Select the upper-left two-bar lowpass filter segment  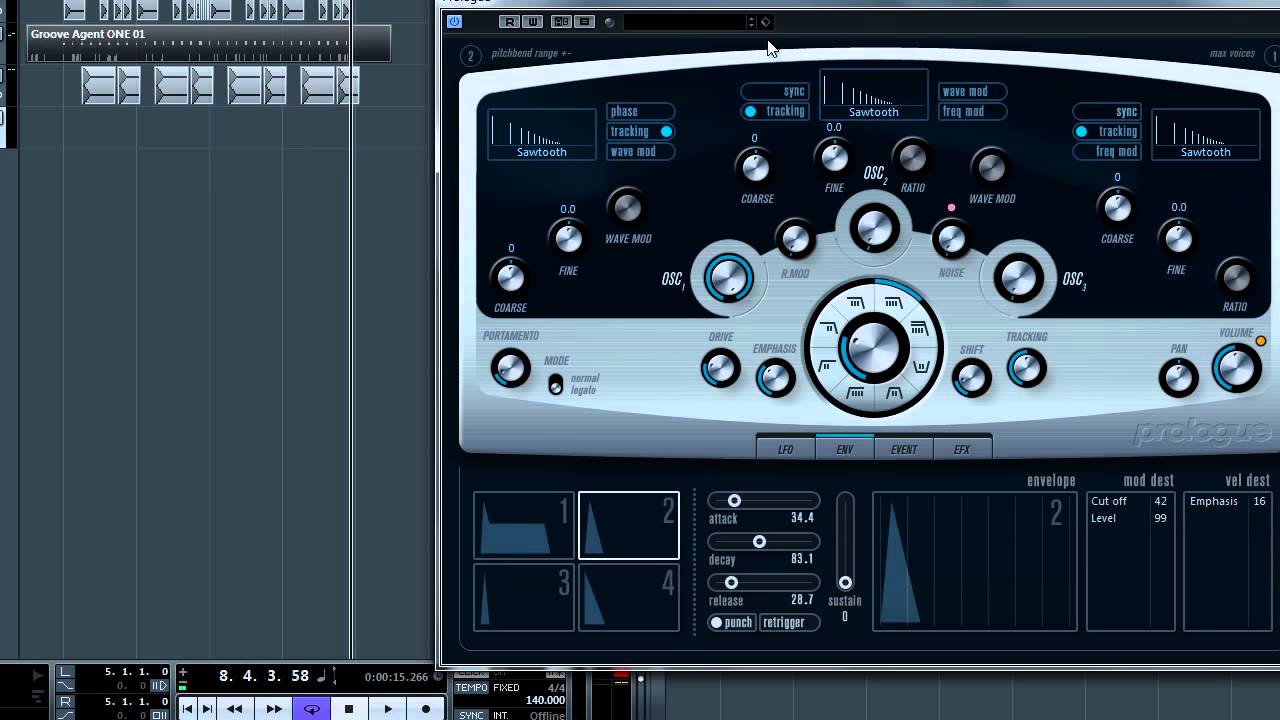click(829, 327)
